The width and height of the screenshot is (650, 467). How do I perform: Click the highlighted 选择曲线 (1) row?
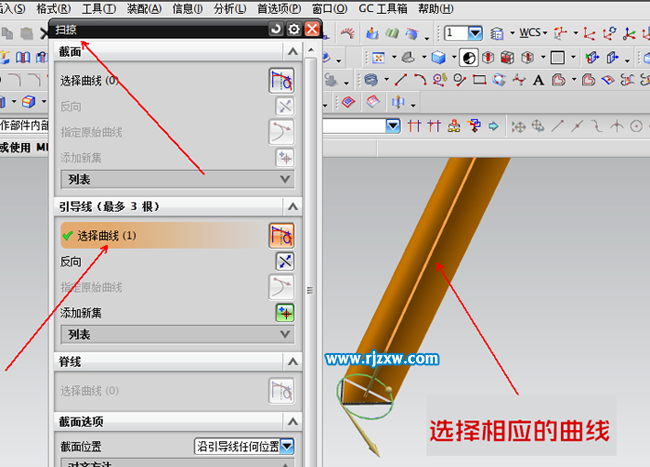pos(160,235)
